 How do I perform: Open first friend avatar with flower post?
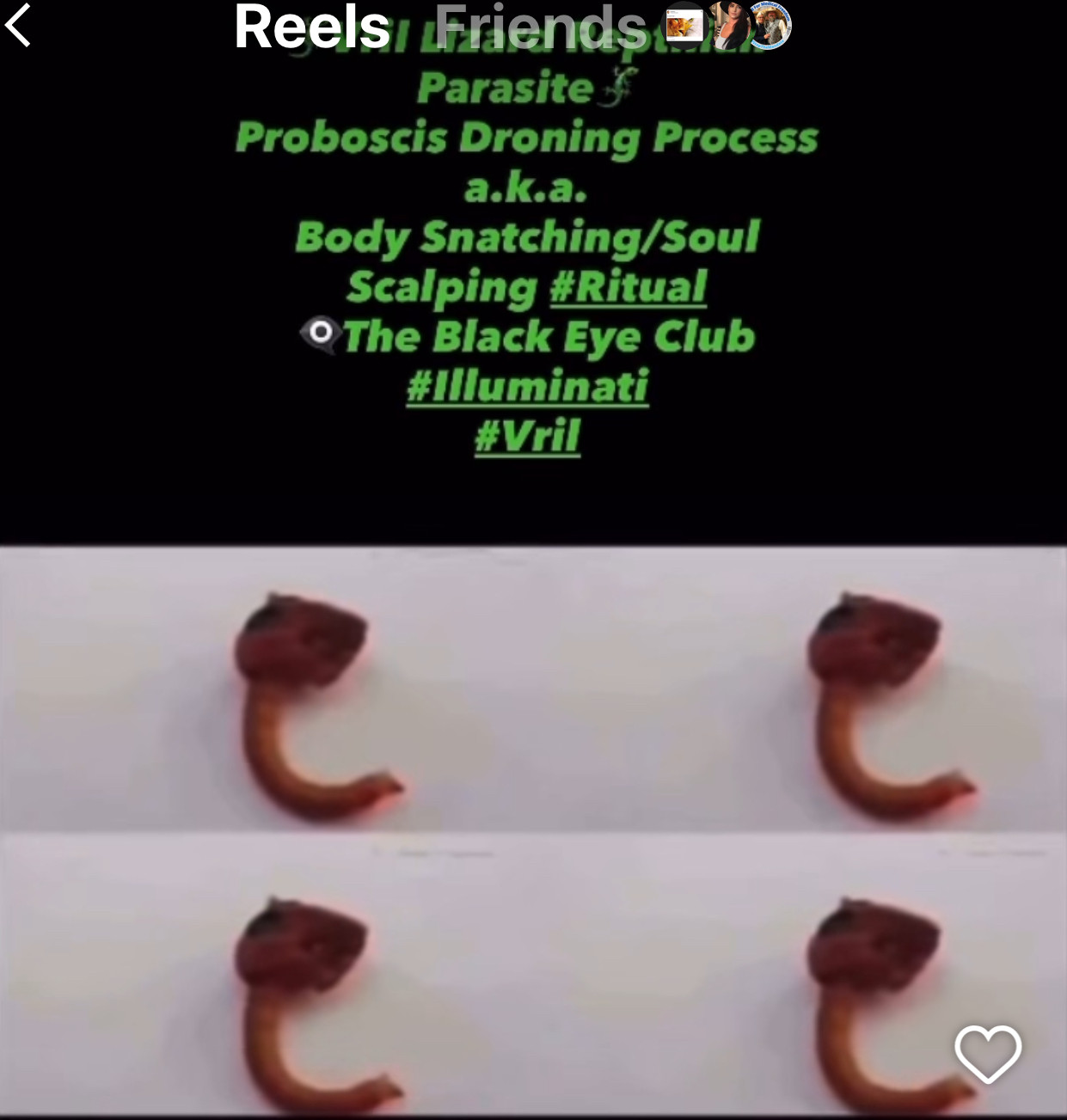684,25
